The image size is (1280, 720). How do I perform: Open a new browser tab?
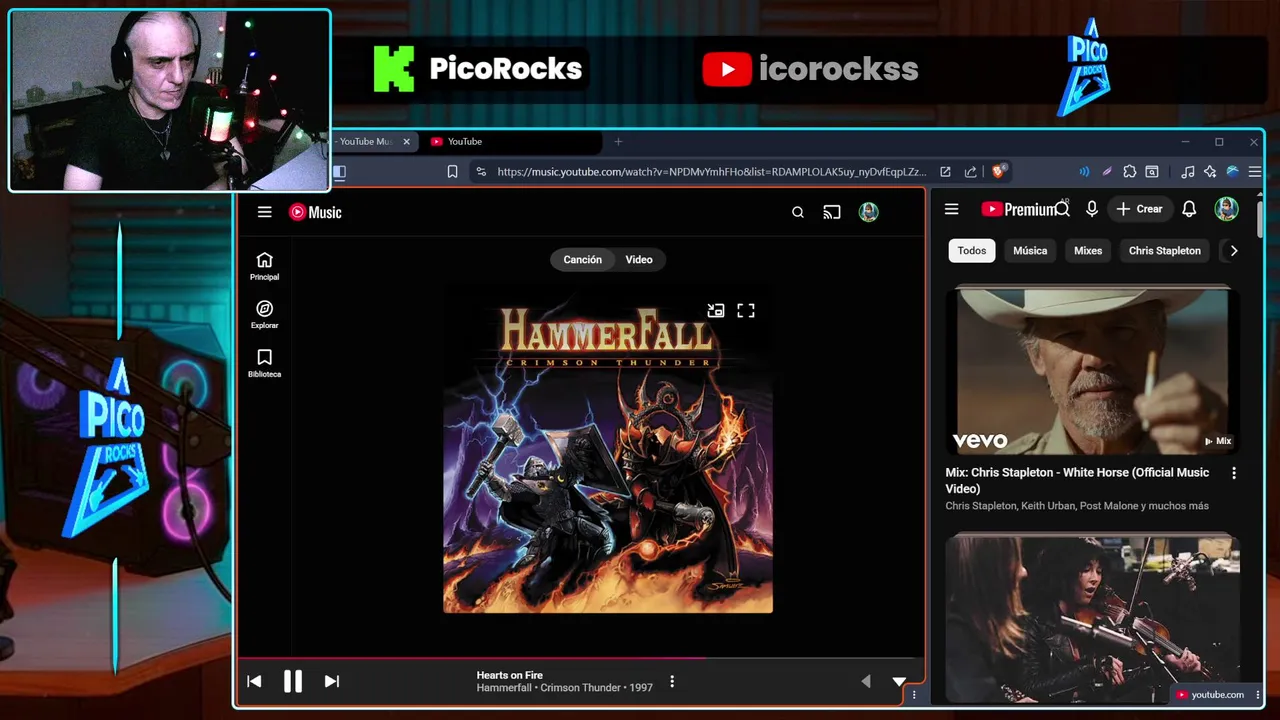point(618,142)
